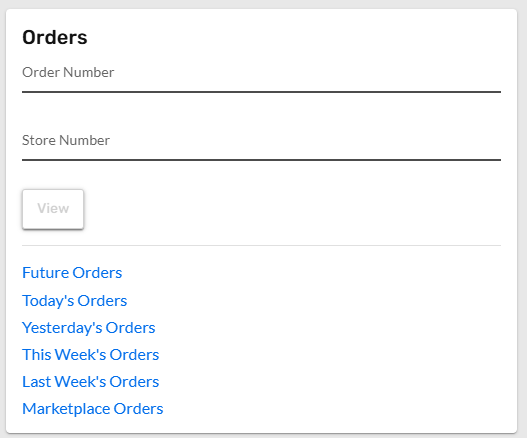The image size is (527, 438).
Task: Click empty area right of Orders heading
Action: point(296,37)
